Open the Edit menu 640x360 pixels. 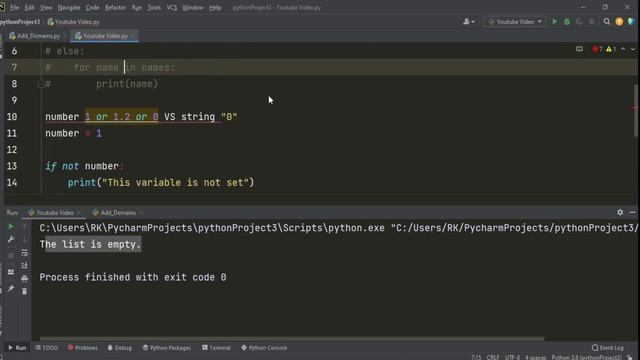(29, 7)
